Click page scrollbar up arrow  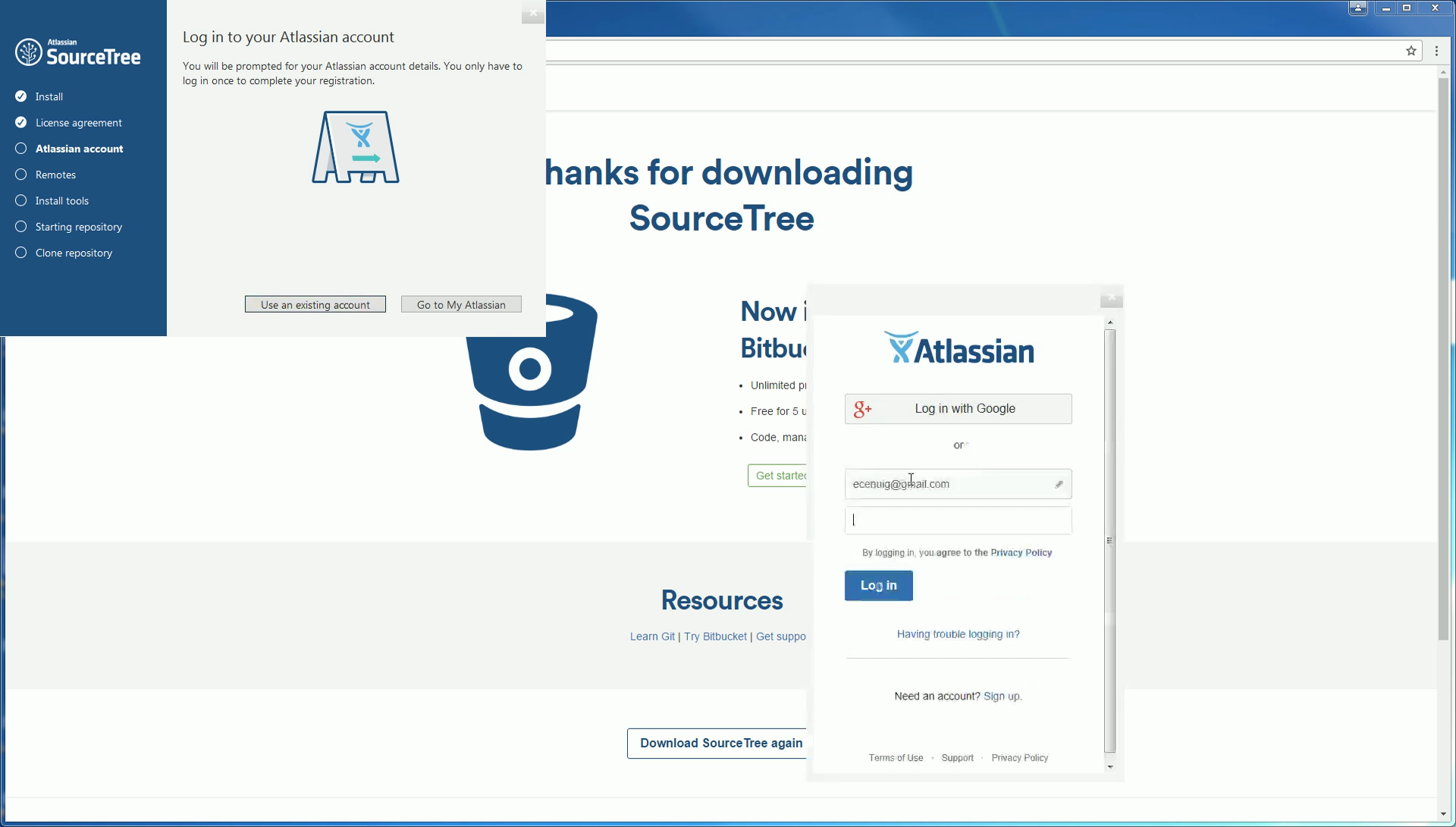1443,72
